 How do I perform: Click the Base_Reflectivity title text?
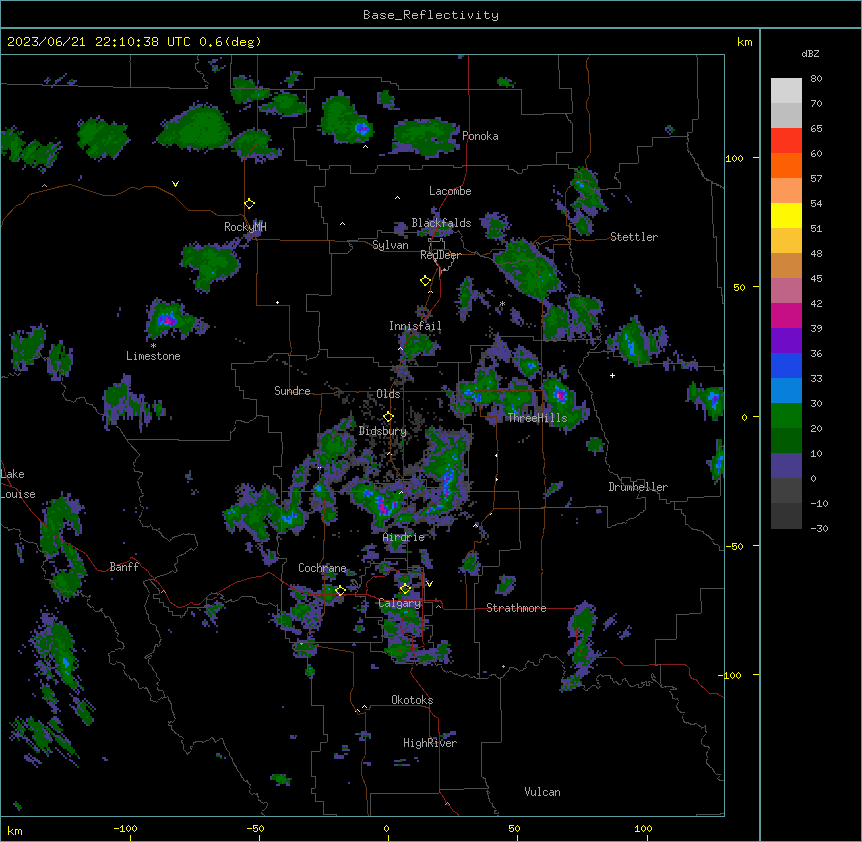pyautogui.click(x=431, y=15)
